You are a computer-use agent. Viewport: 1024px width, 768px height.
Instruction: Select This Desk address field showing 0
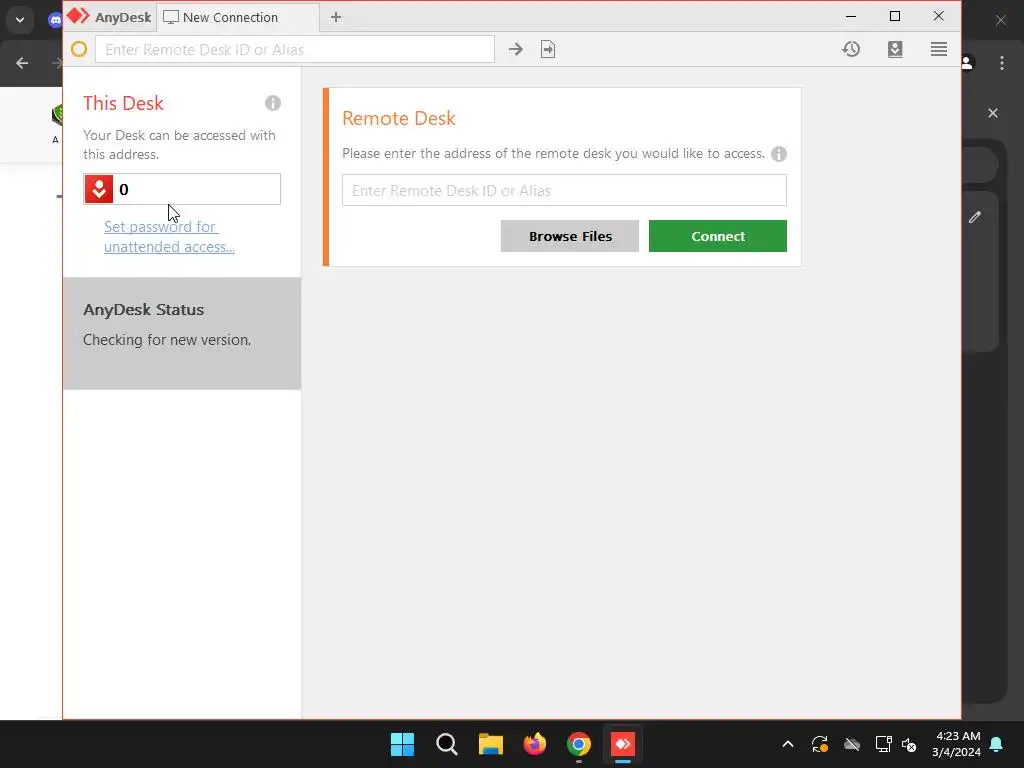(182, 189)
